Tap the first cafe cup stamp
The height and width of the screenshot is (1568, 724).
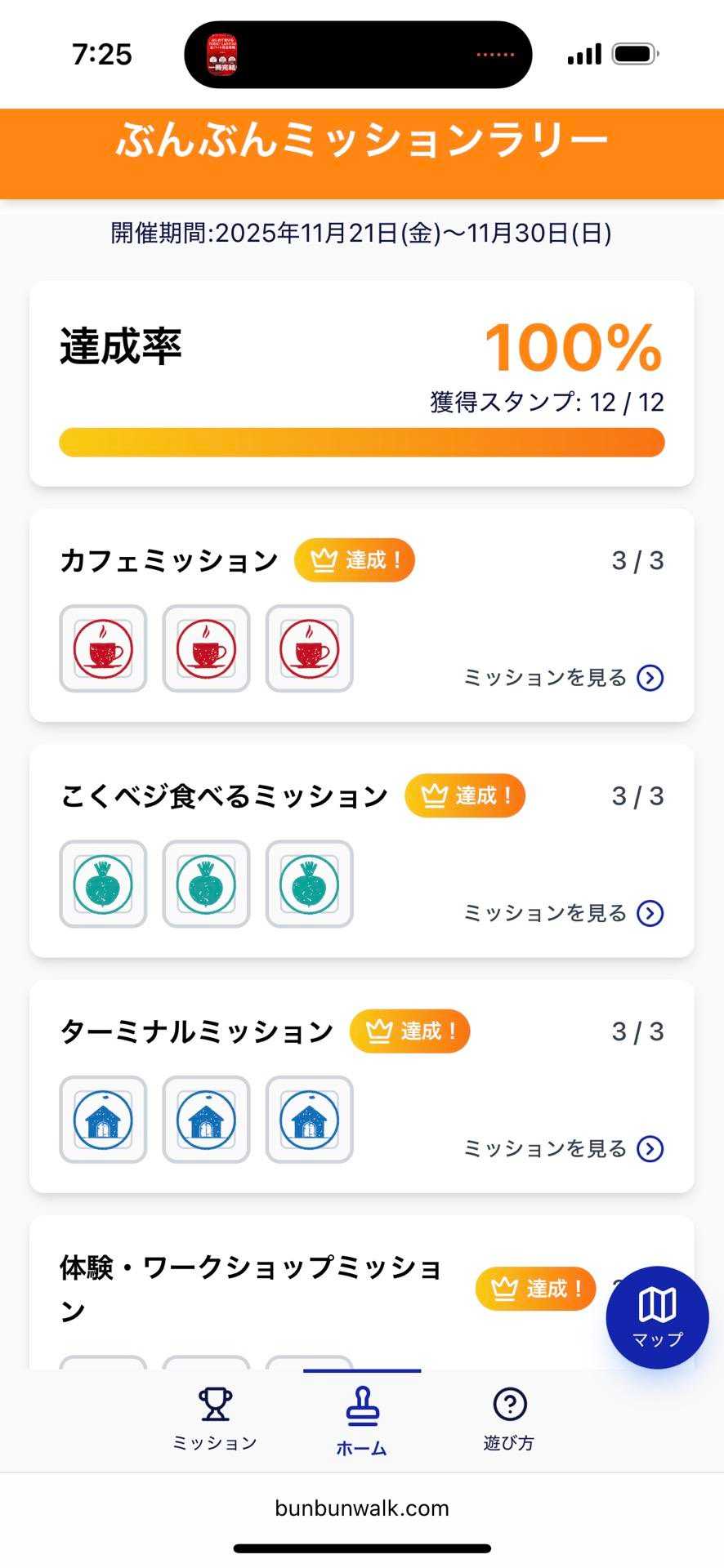[103, 648]
